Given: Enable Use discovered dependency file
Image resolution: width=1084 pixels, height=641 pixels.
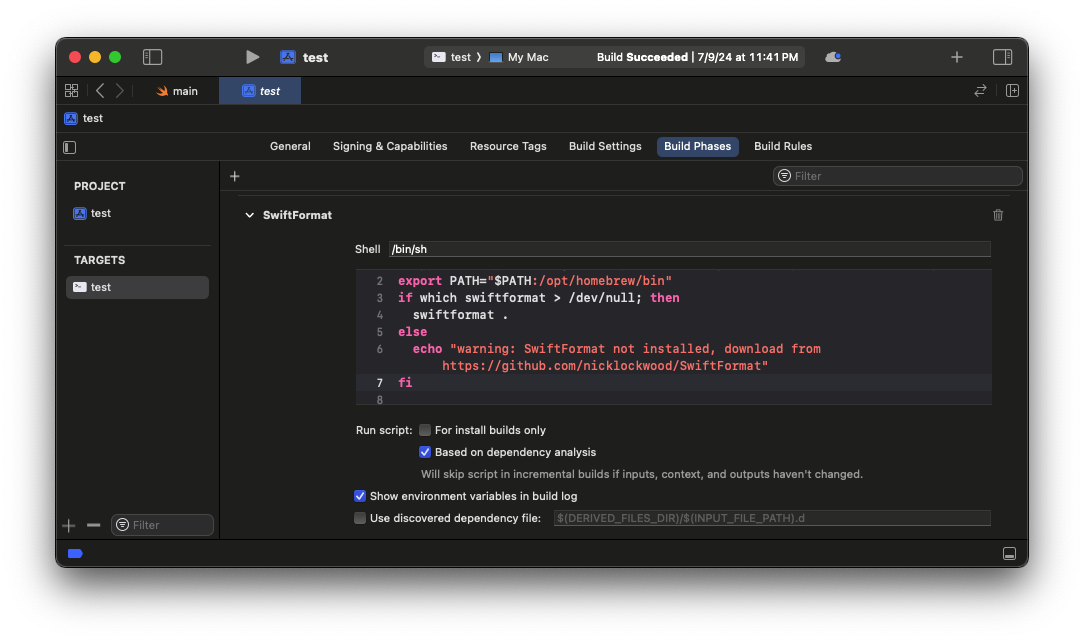Looking at the screenshot, I should point(359,519).
